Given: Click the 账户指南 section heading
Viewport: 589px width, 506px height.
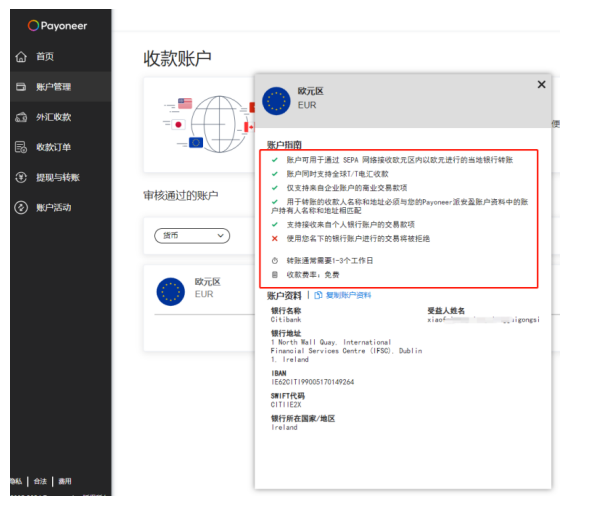Looking at the screenshot, I should [x=284, y=145].
